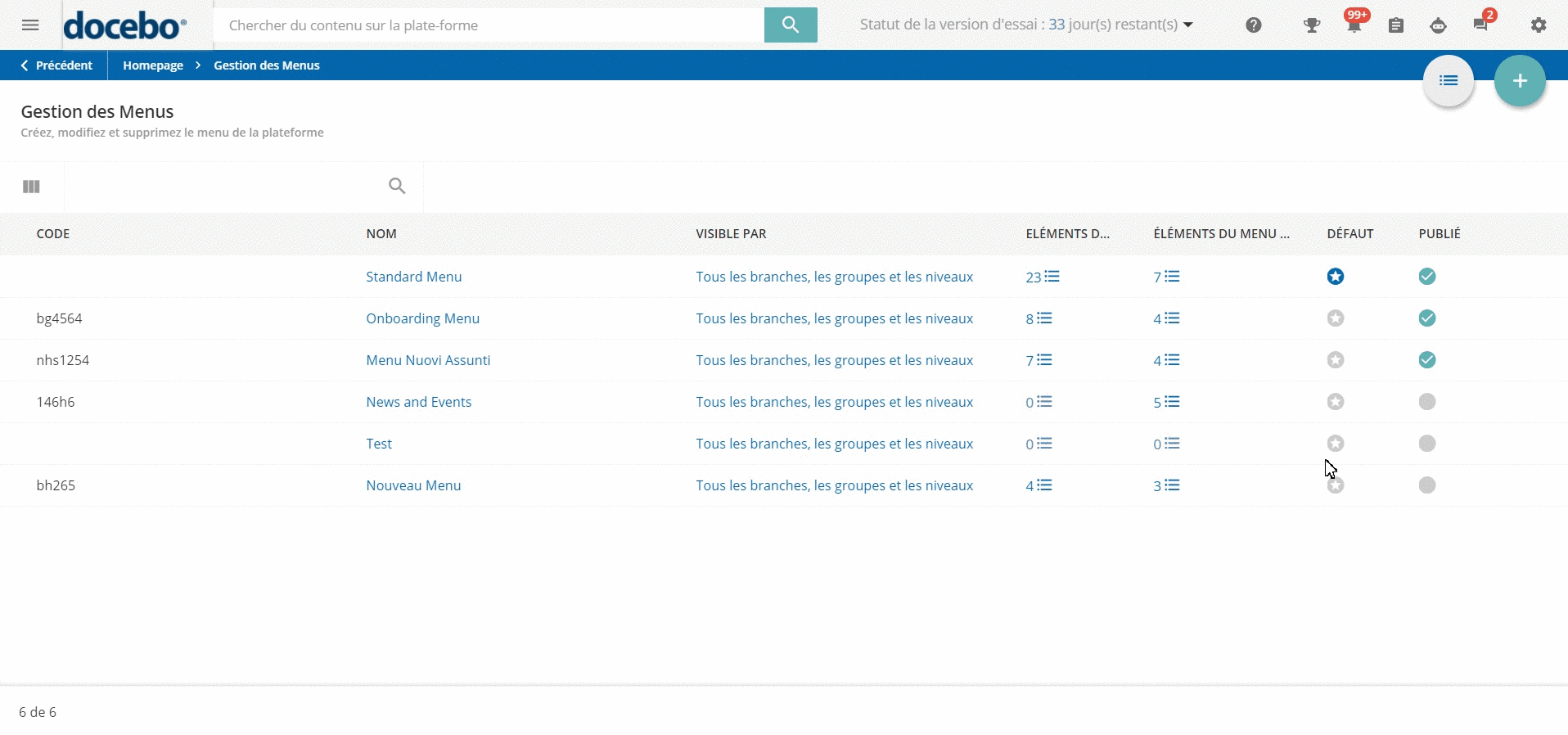The image size is (1568, 735).
Task: Open the 7 menu items list for Standard Menu
Action: click(x=1166, y=277)
